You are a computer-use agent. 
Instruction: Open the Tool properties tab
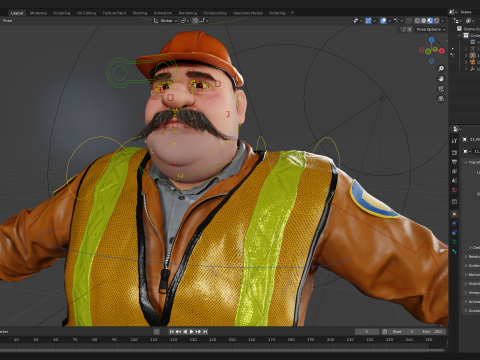[x=454, y=141]
